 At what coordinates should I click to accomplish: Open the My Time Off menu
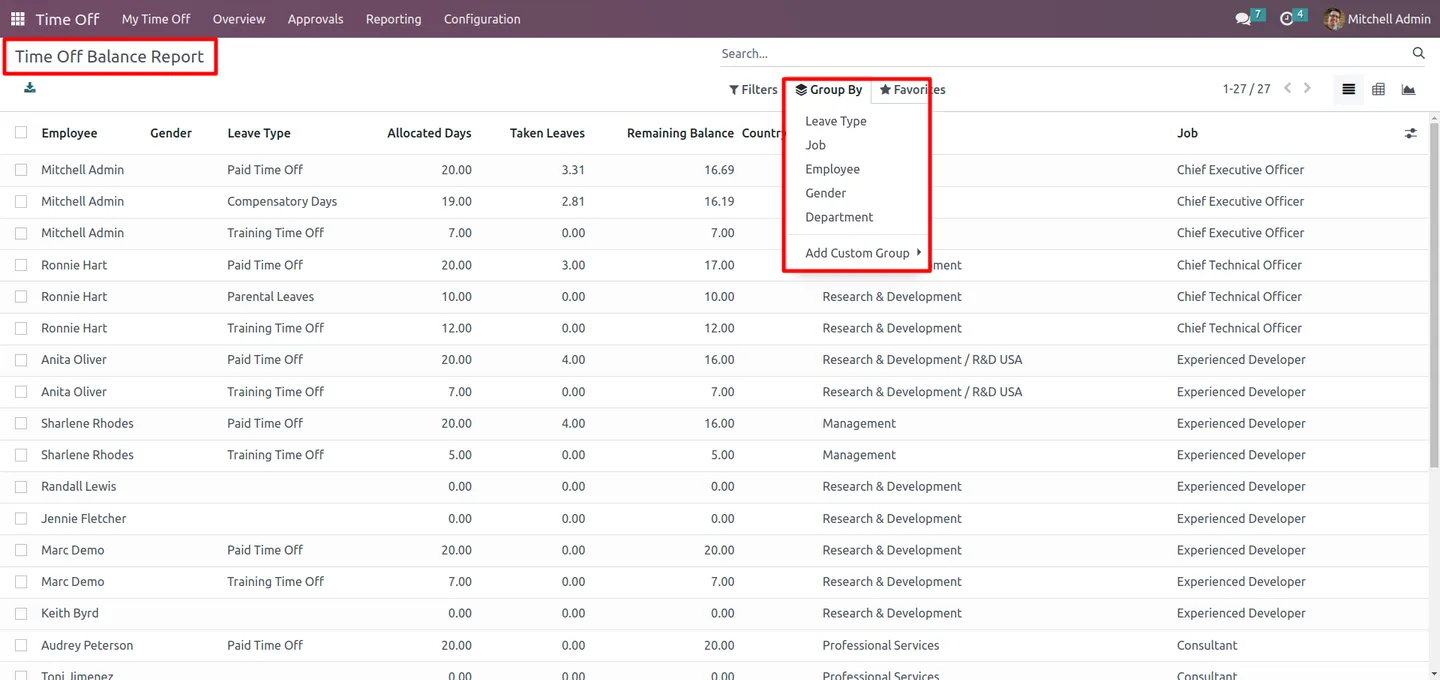click(x=156, y=19)
